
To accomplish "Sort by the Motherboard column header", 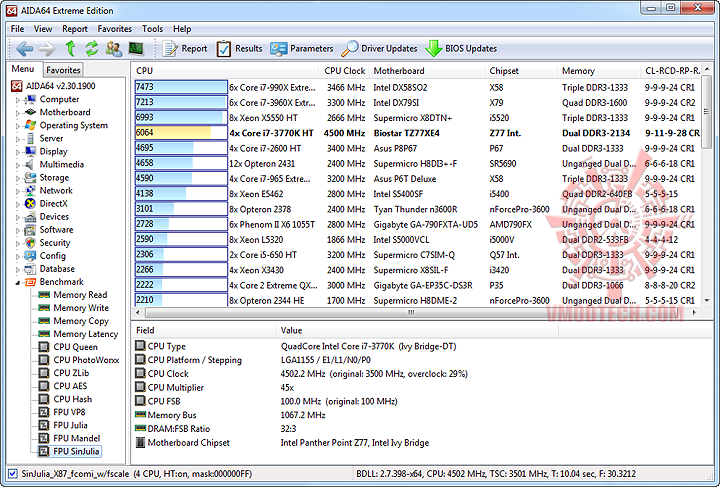I will (x=427, y=71).
